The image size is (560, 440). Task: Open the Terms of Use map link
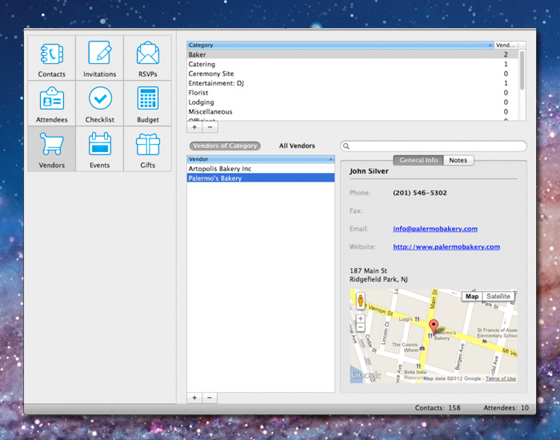[501, 379]
